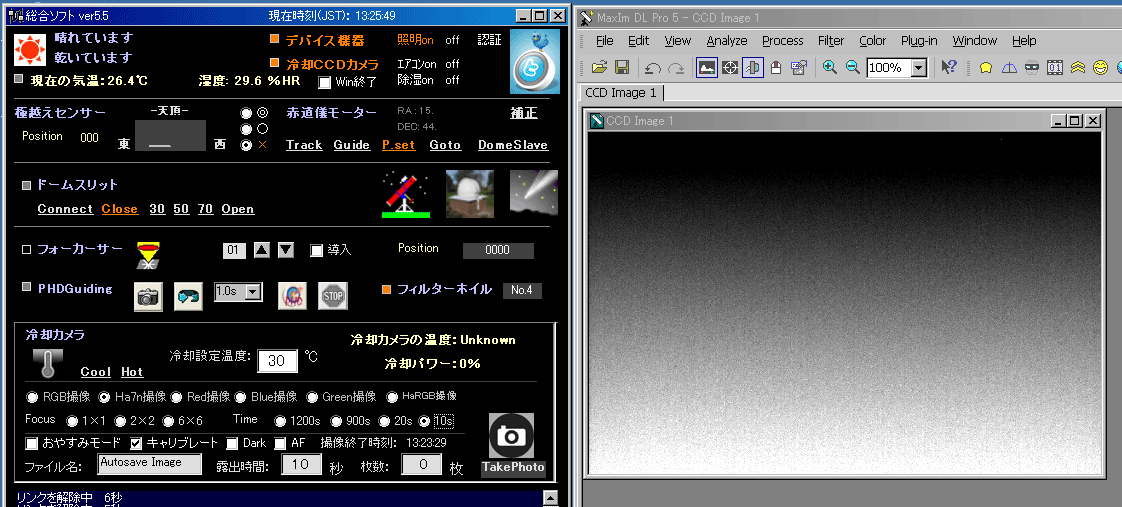Image resolution: width=1122 pixels, height=507 pixels.
Task: Uncheck the キャリブレート checkbox
Action: click(x=136, y=443)
